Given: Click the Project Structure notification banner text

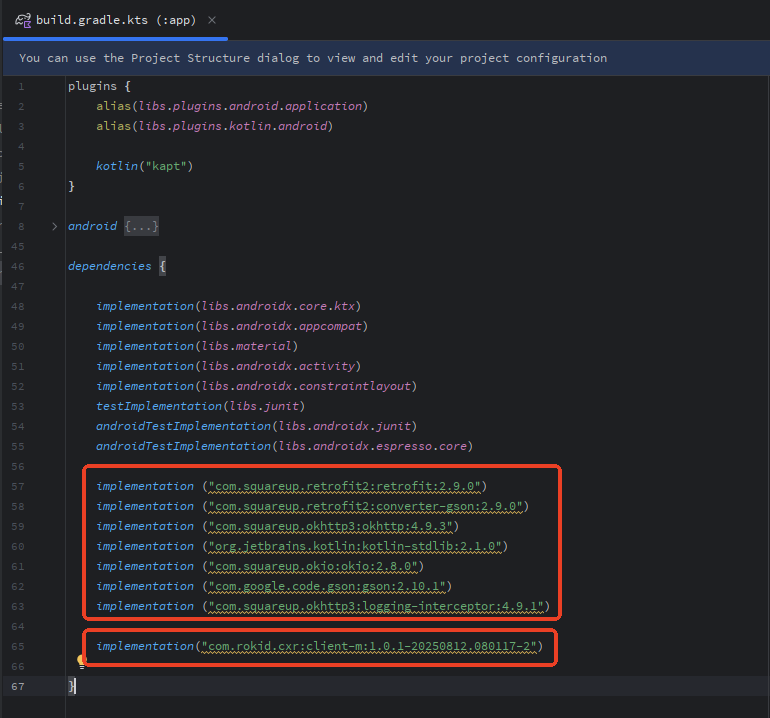Looking at the screenshot, I should (x=313, y=58).
